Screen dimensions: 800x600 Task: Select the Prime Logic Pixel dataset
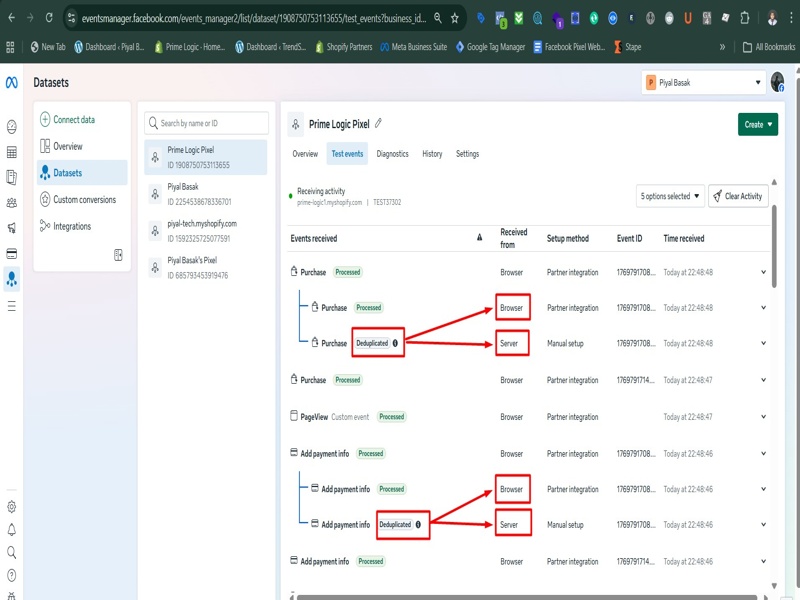point(206,157)
